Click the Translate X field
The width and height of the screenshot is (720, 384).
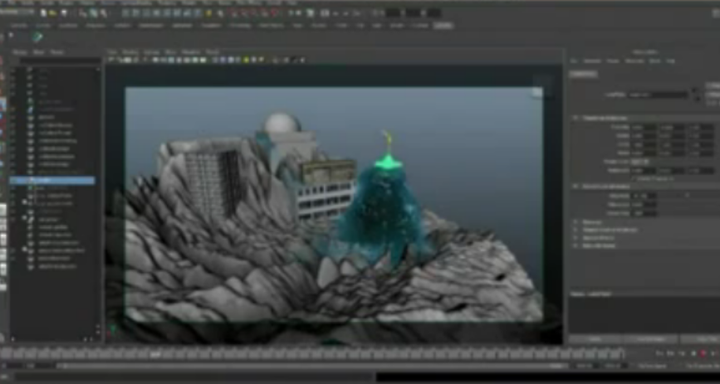[643, 127]
